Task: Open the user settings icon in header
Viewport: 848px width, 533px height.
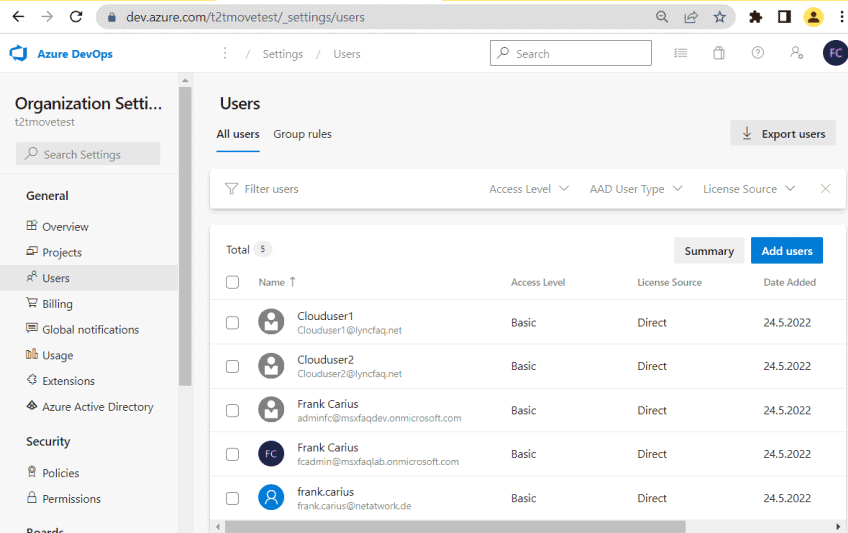Action: coord(796,53)
